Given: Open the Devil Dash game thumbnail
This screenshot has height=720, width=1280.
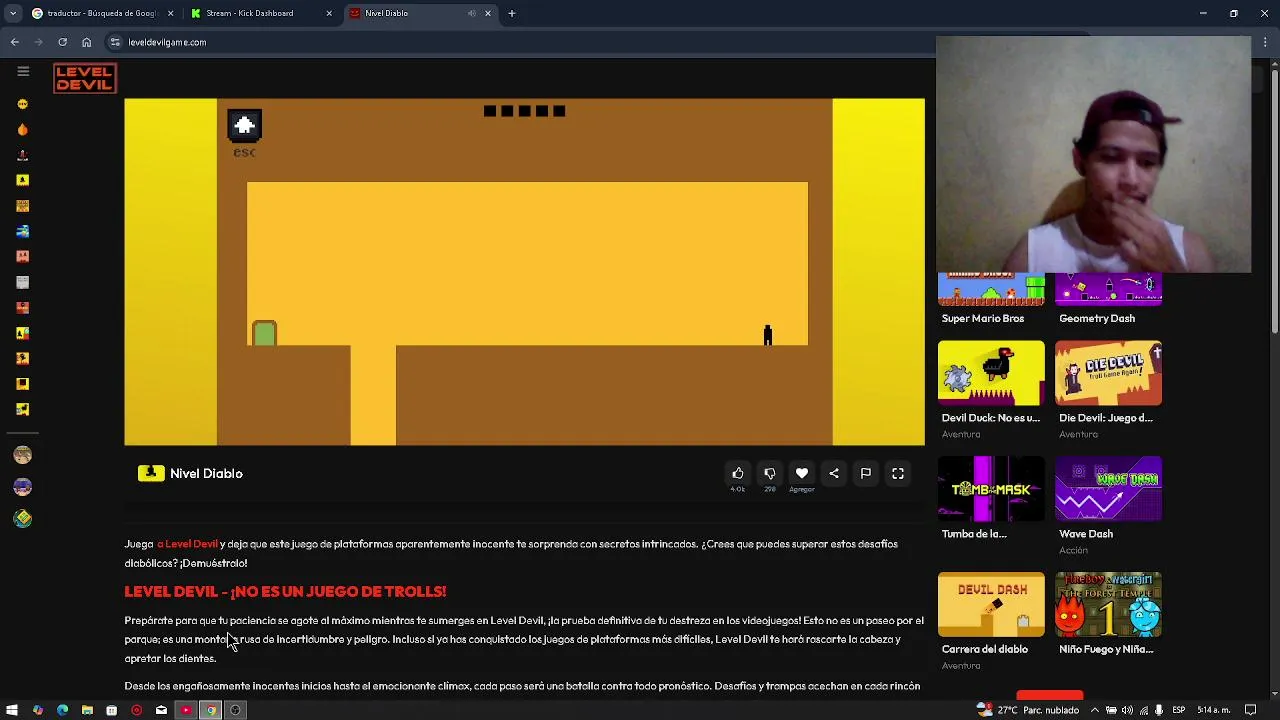Looking at the screenshot, I should pos(991,604).
